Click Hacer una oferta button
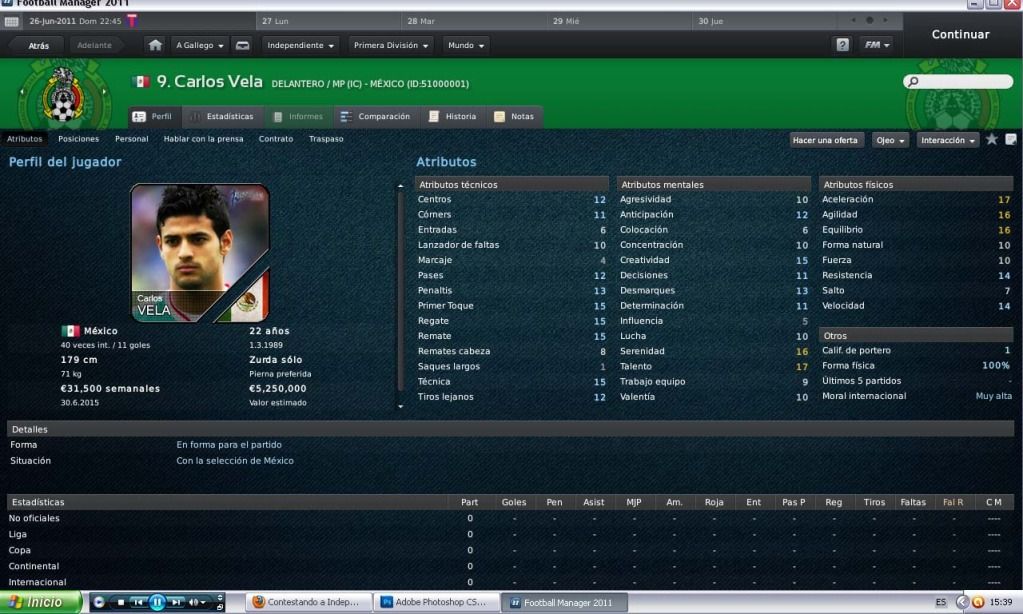1023x614 pixels. (x=825, y=140)
